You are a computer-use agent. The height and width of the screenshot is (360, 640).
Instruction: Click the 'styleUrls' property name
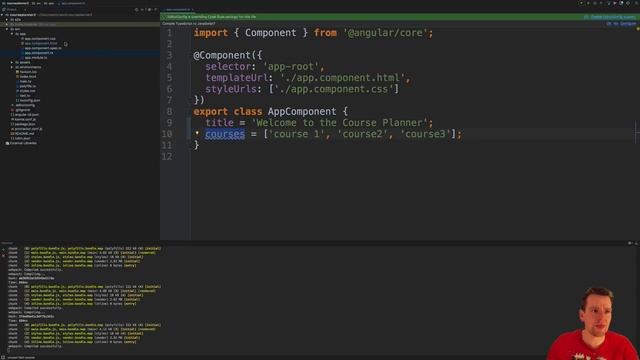tap(231, 89)
